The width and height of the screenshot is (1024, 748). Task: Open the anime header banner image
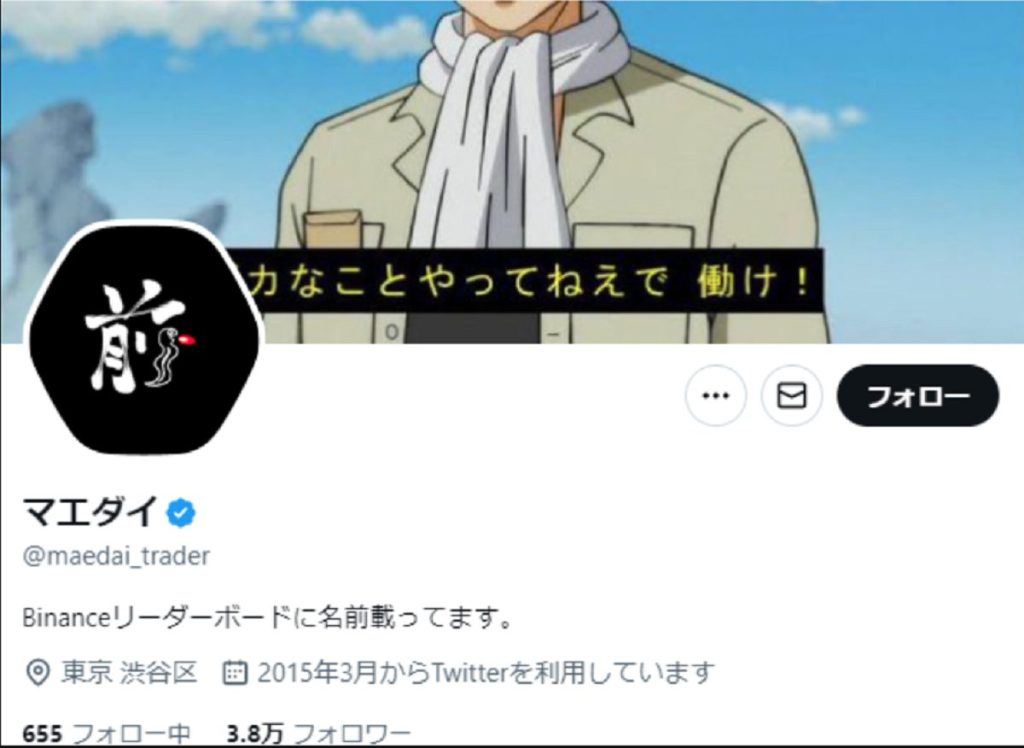pyautogui.click(x=512, y=171)
